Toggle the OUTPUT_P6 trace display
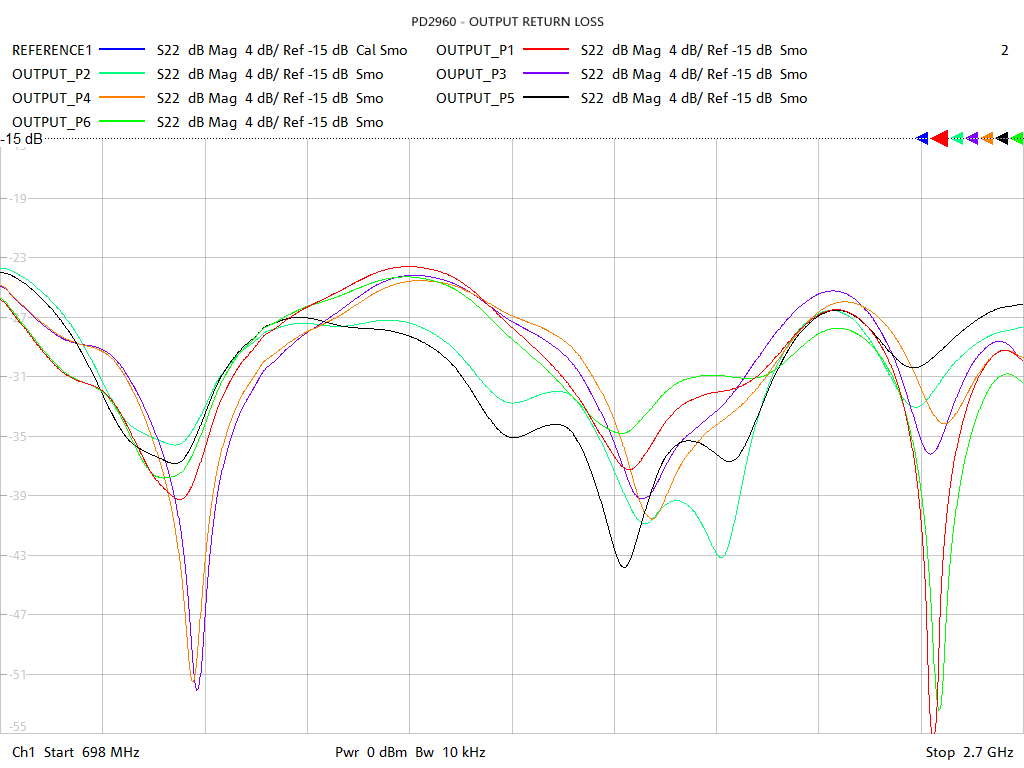 pyautogui.click(x=50, y=122)
